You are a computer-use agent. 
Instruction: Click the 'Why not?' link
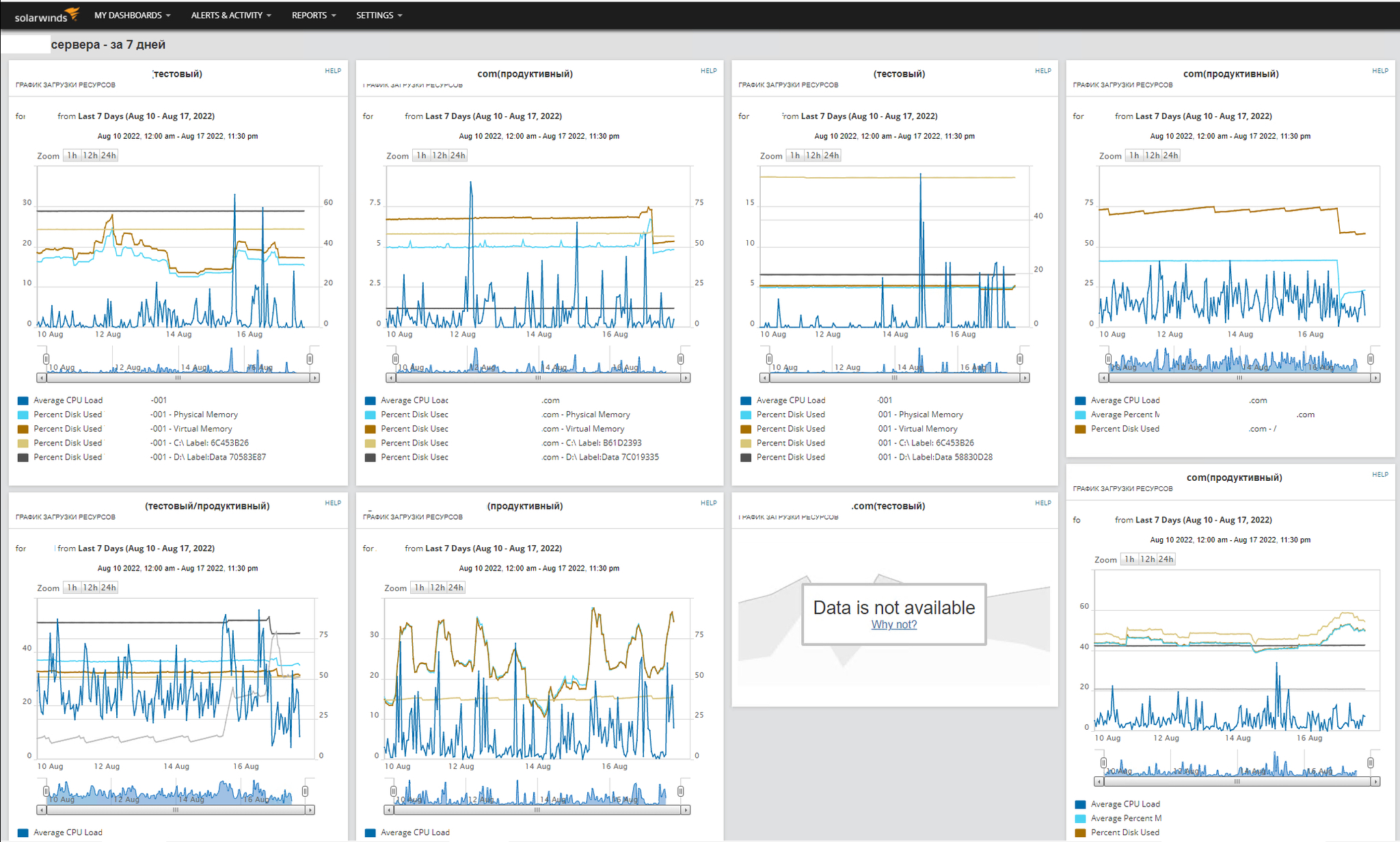pos(893,624)
